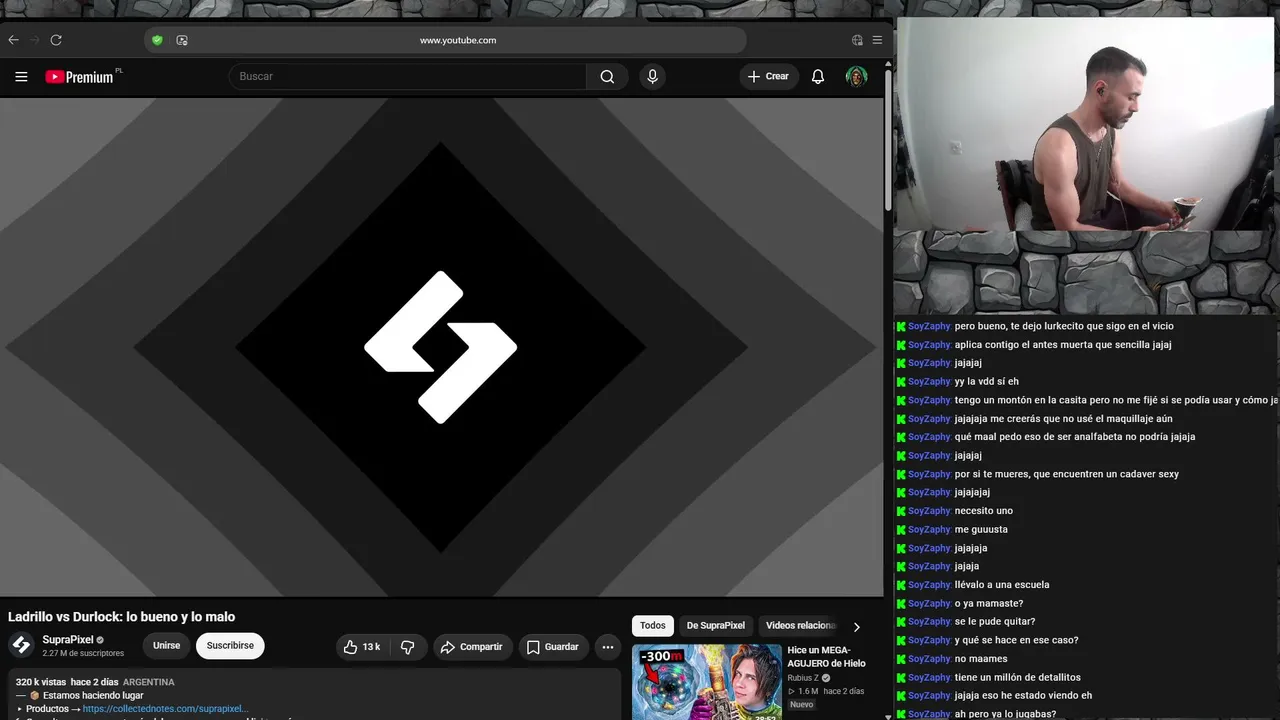Viewport: 1280px width, 720px height.
Task: Click chat message 'jajaja eso he estado viendo eh'
Action: click(1023, 696)
